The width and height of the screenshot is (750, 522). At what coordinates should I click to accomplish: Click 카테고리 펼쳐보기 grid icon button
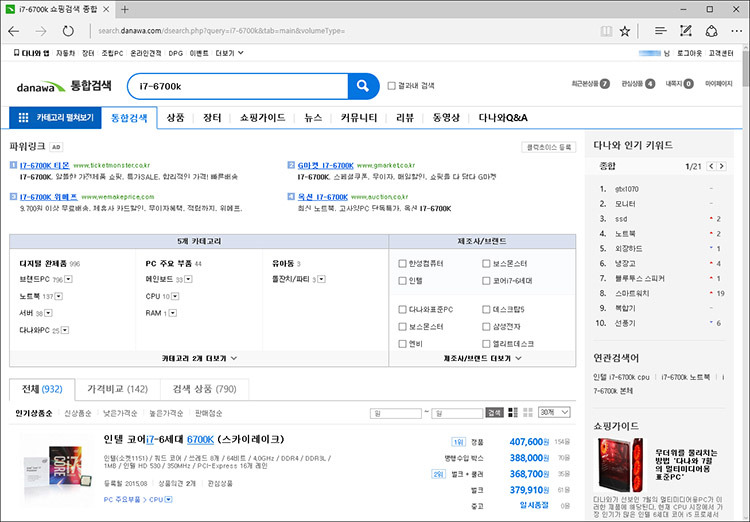(55, 118)
